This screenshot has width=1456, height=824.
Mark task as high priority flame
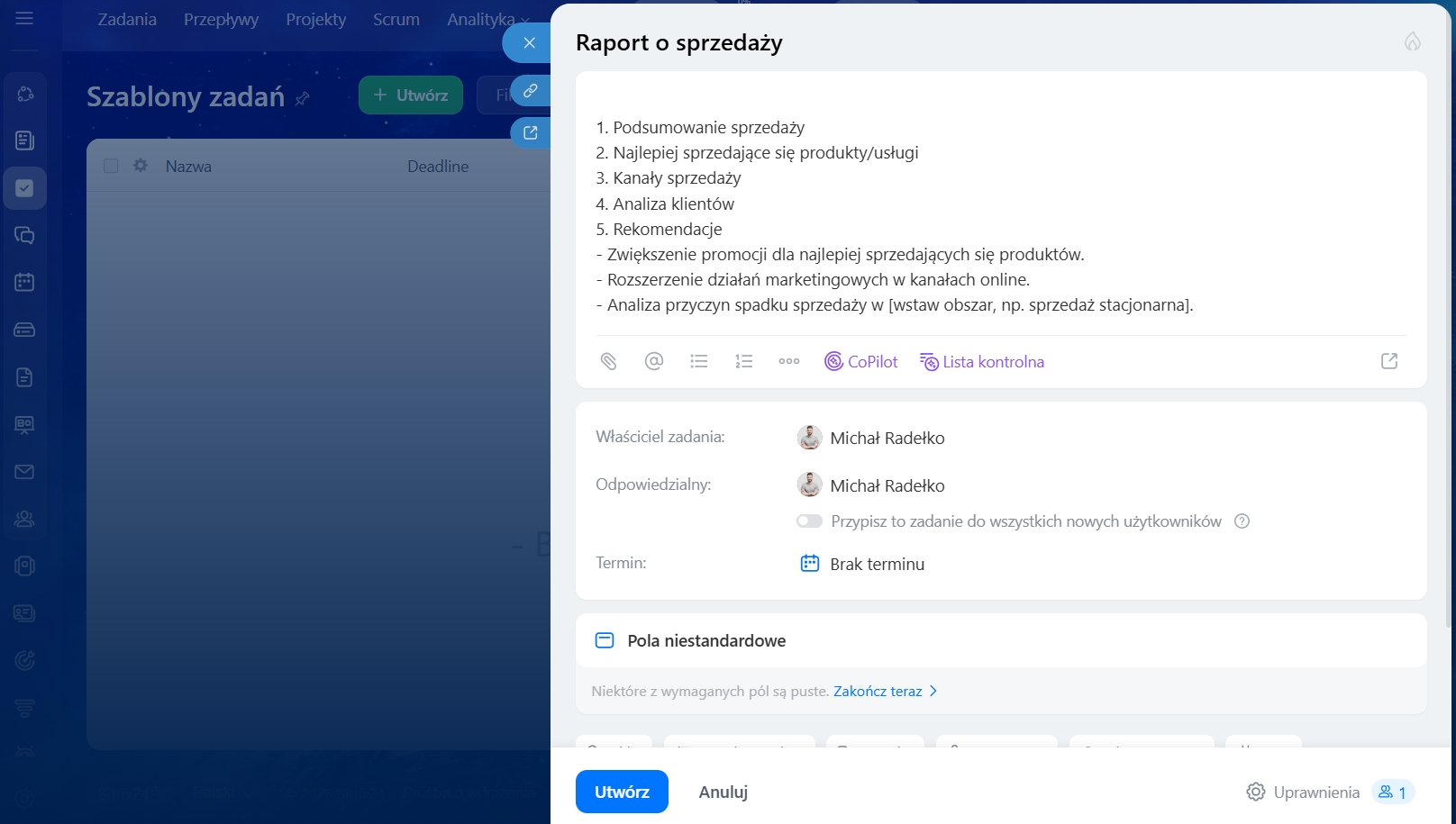(1412, 41)
